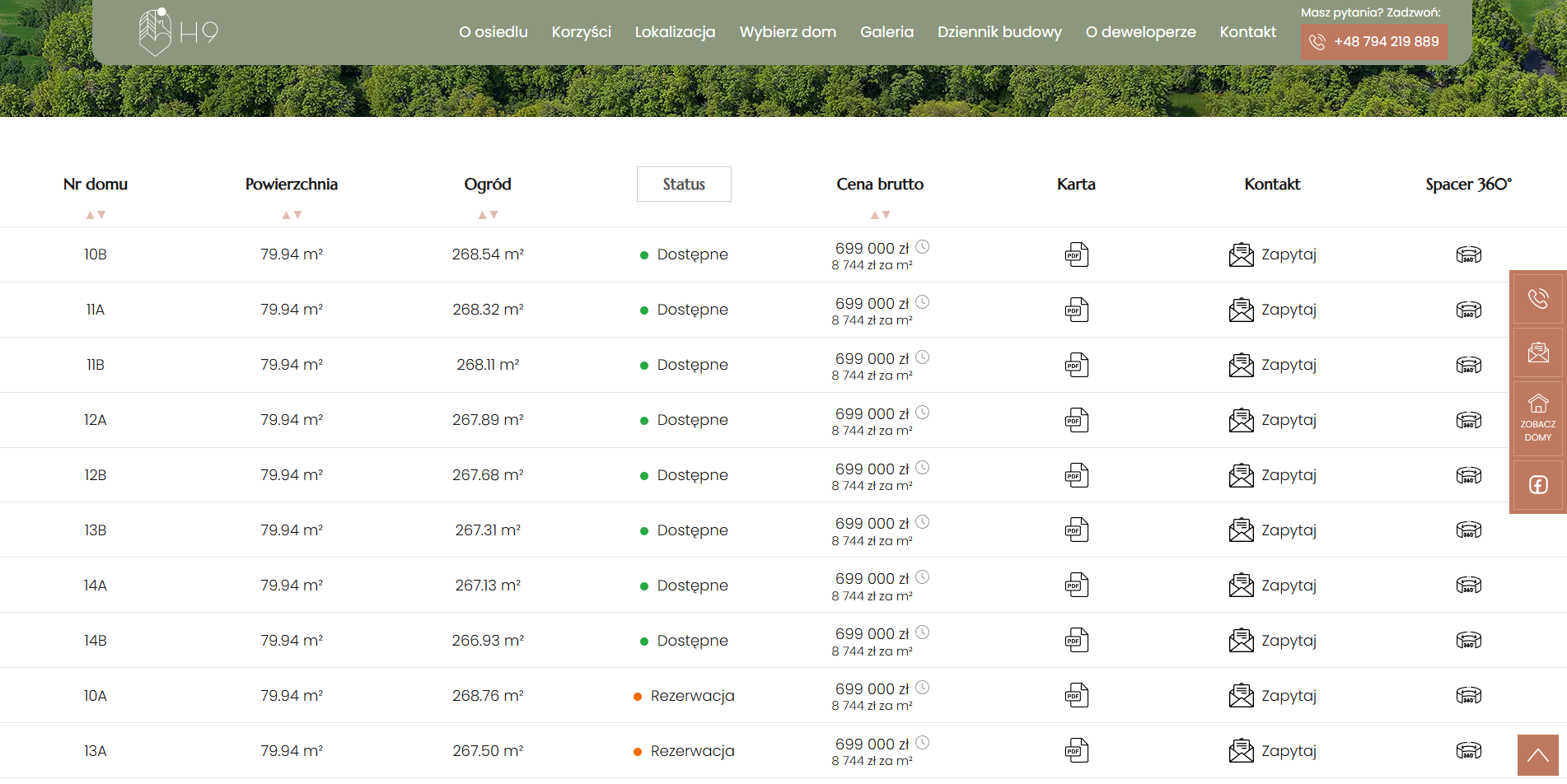
Task: Launch the 360° walk for house 14B
Action: [x=1468, y=640]
